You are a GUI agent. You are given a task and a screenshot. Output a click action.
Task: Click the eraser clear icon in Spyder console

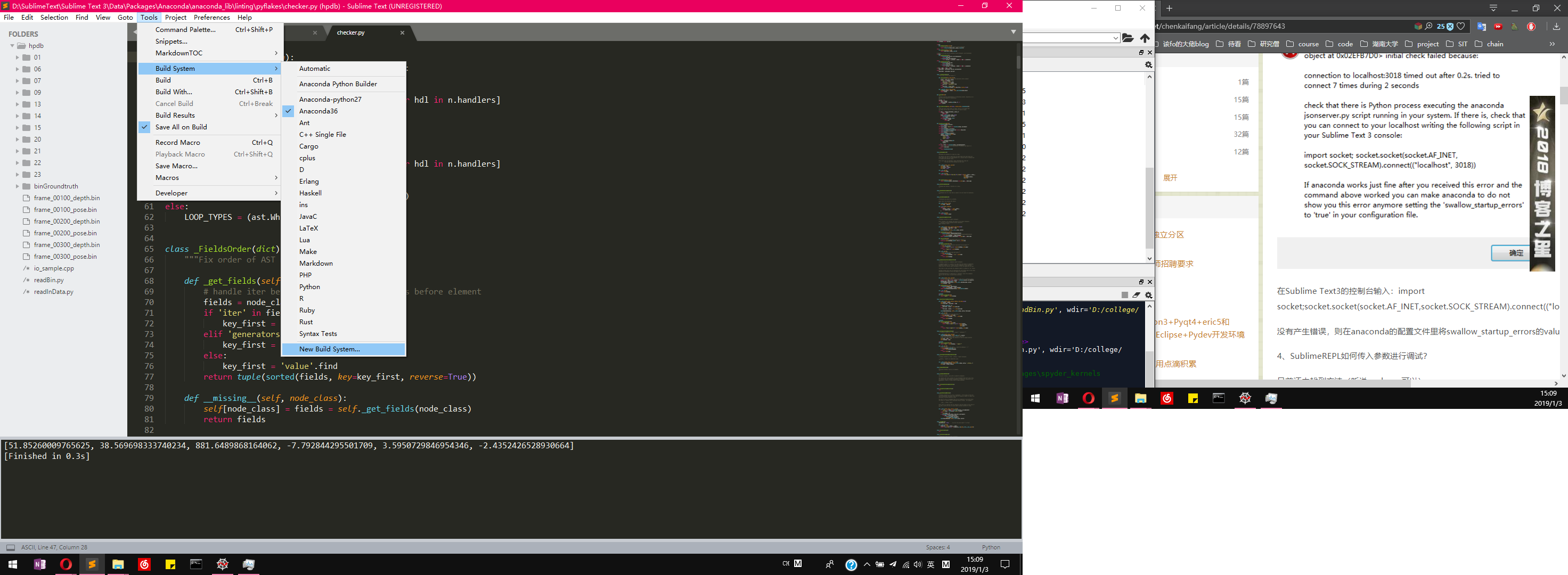pyautogui.click(x=1137, y=295)
